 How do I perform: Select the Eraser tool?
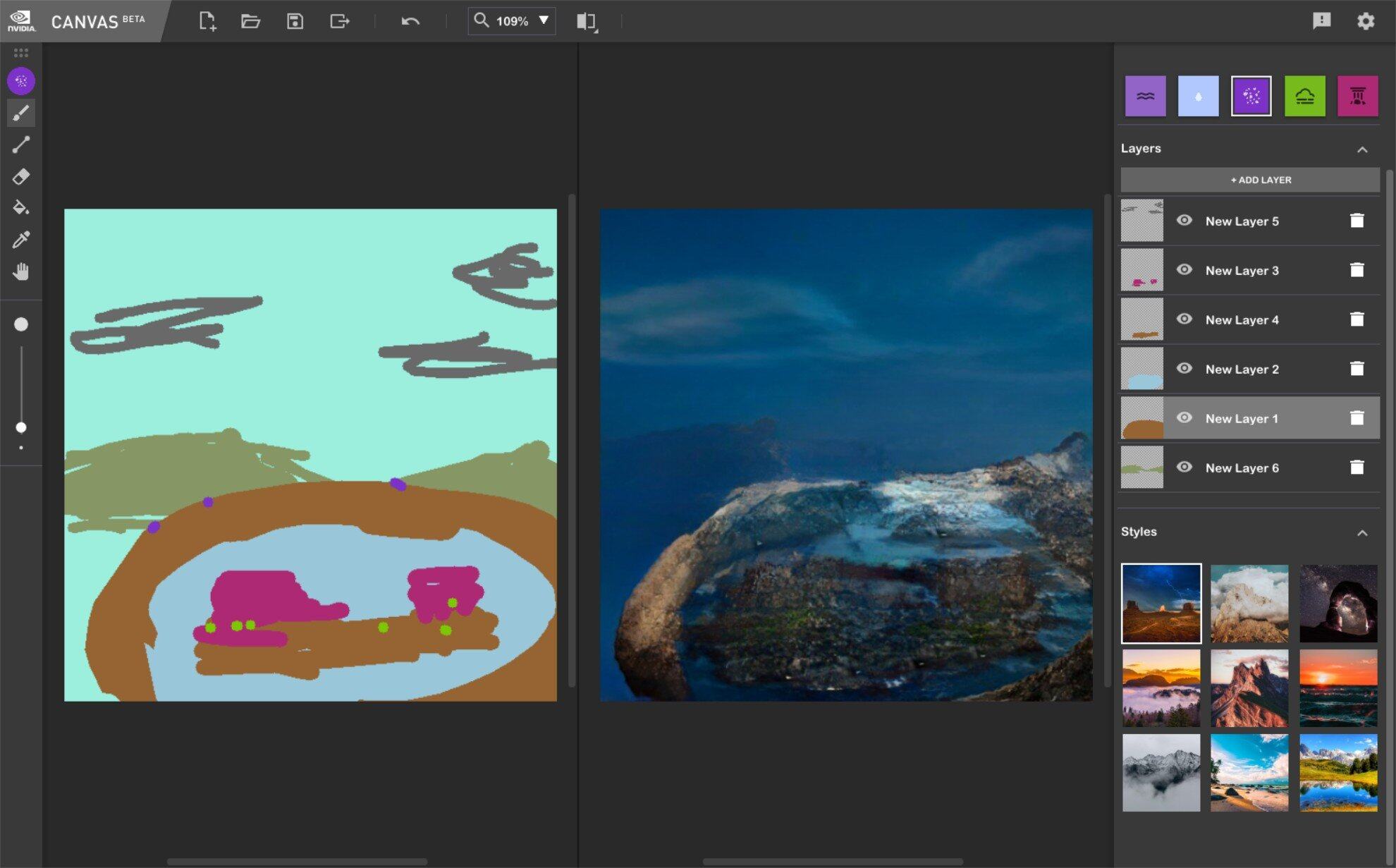tap(21, 176)
